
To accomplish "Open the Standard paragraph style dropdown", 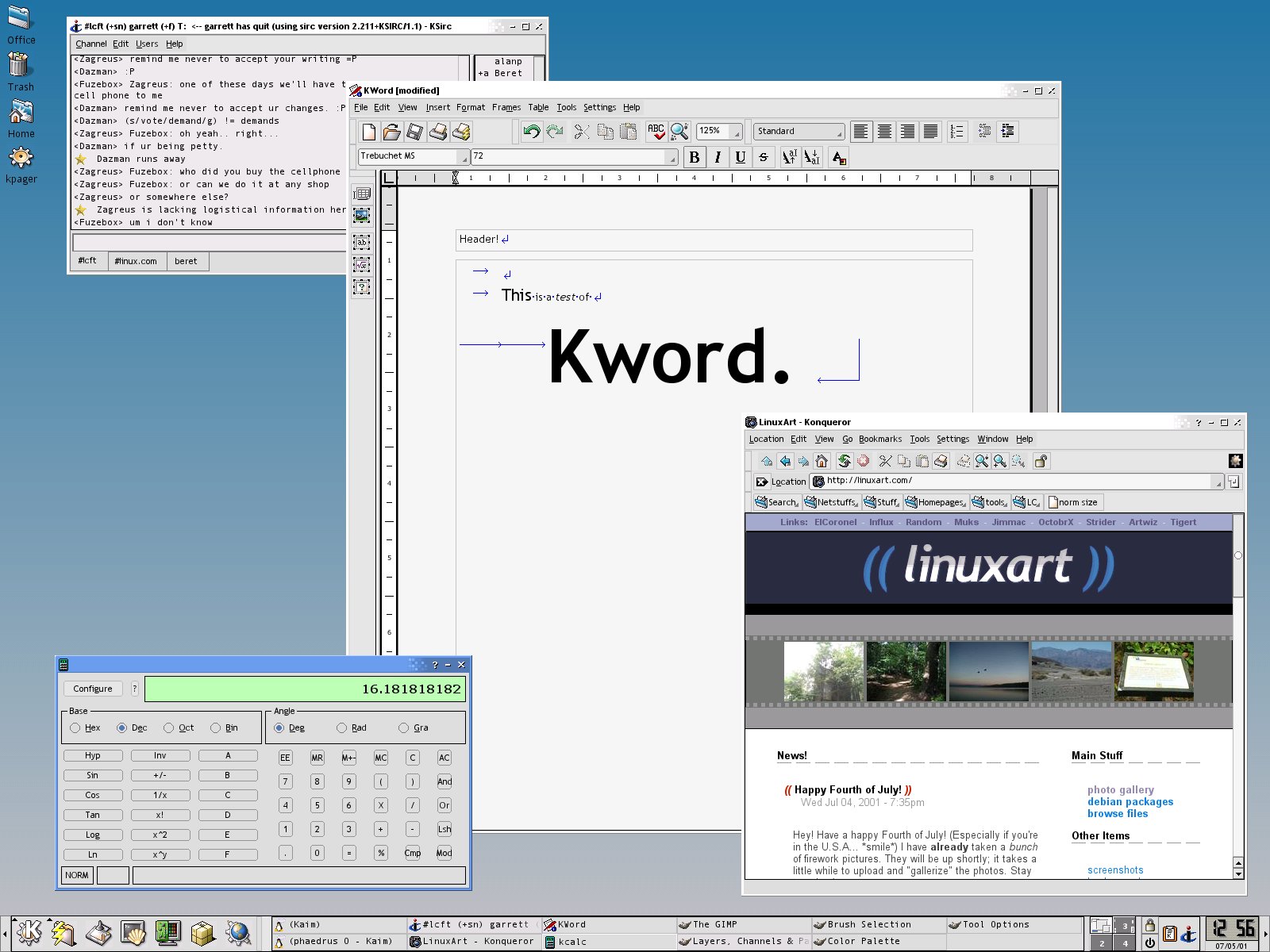I will (x=838, y=132).
